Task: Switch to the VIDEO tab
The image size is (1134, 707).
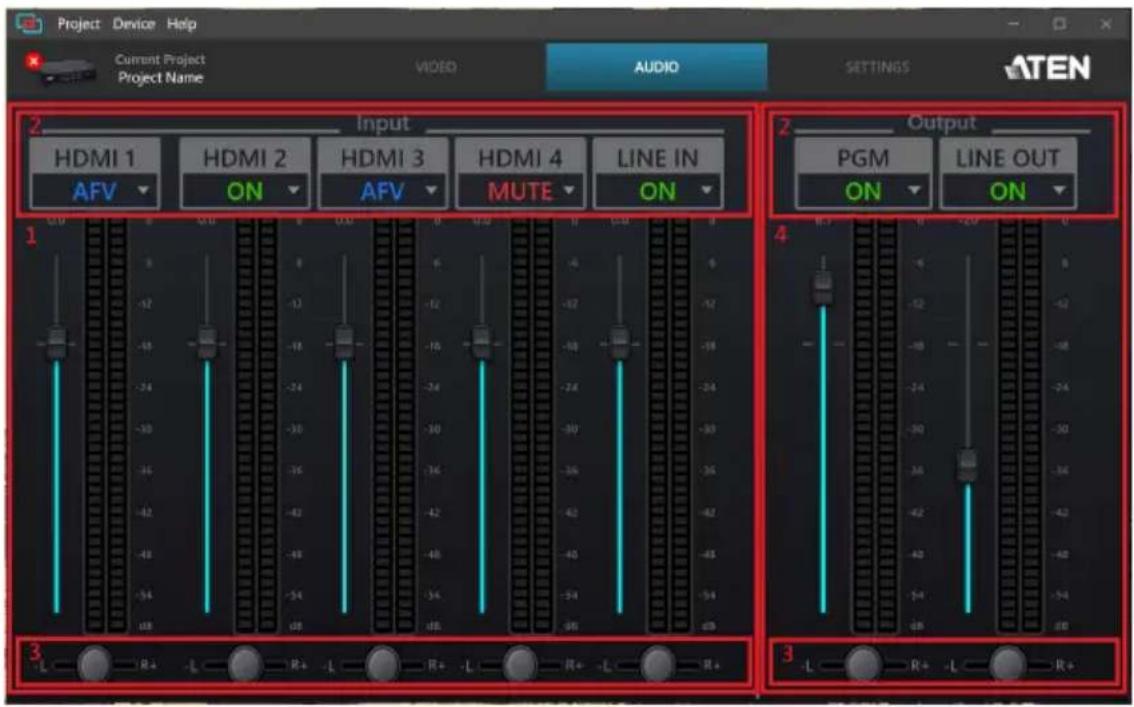Action: tap(436, 67)
